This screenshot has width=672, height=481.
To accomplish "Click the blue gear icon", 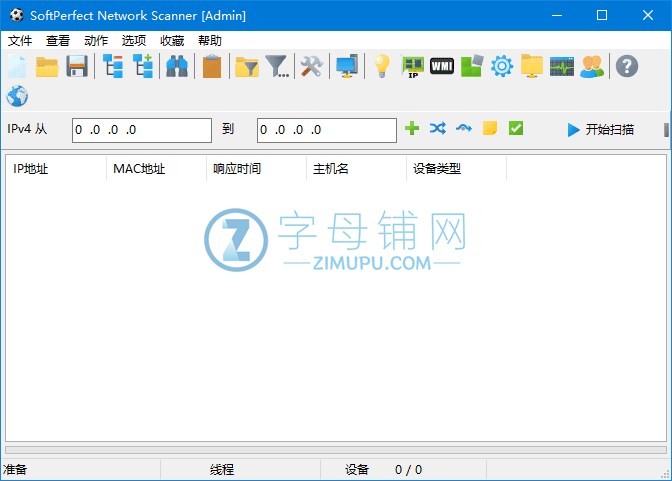I will coord(502,66).
